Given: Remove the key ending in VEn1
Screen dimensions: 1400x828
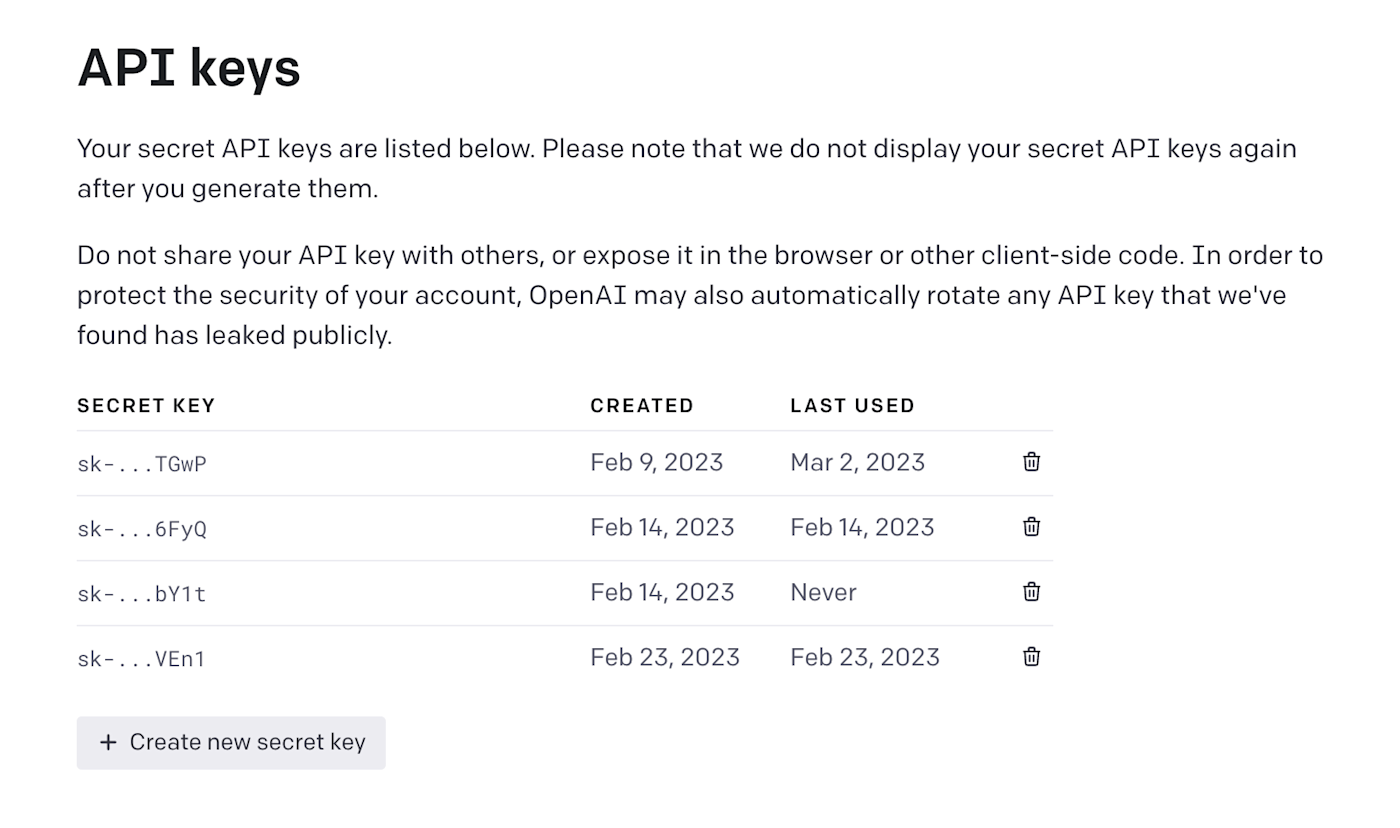Looking at the screenshot, I should [x=1031, y=657].
